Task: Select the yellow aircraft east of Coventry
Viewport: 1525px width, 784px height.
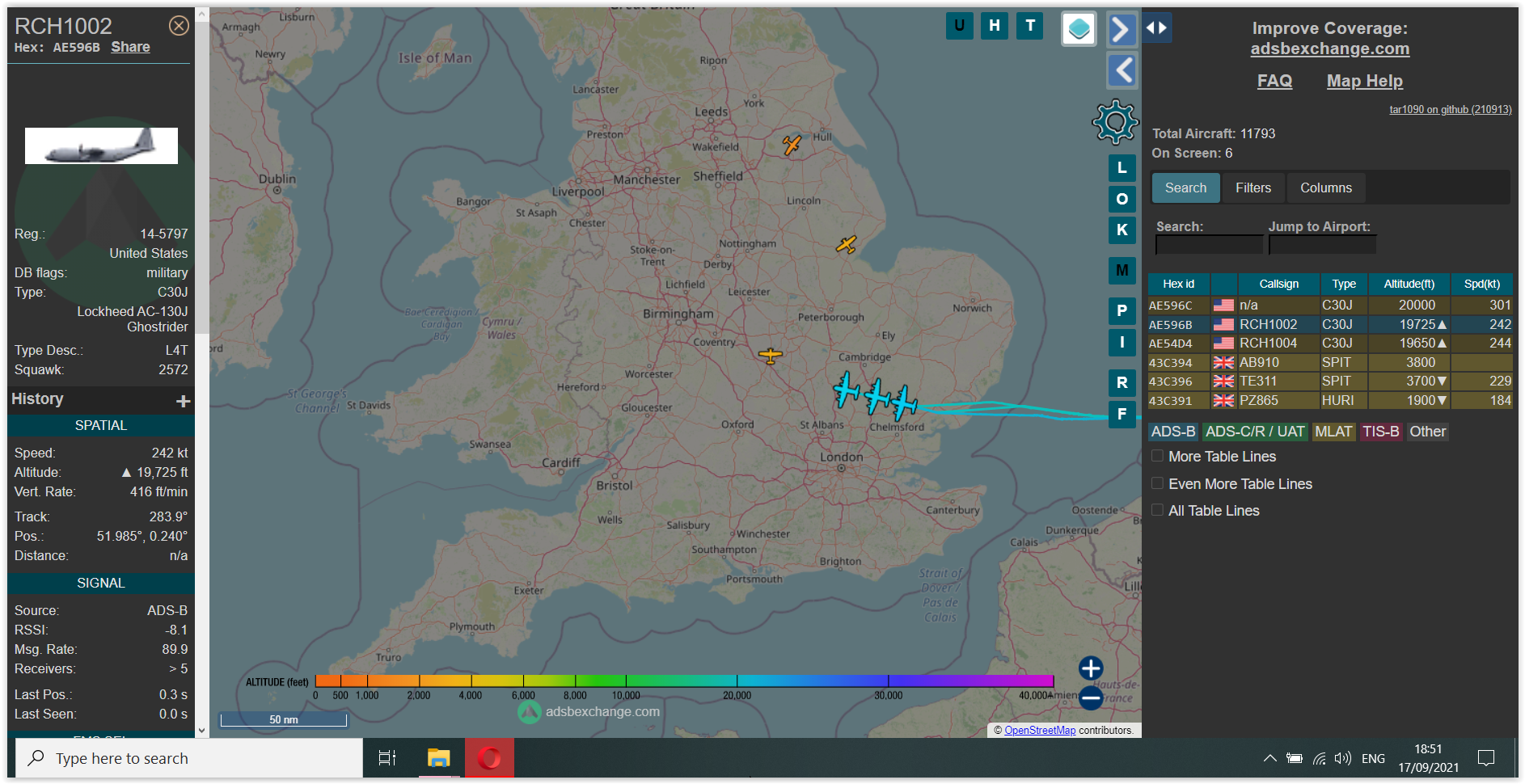Action: pos(771,355)
